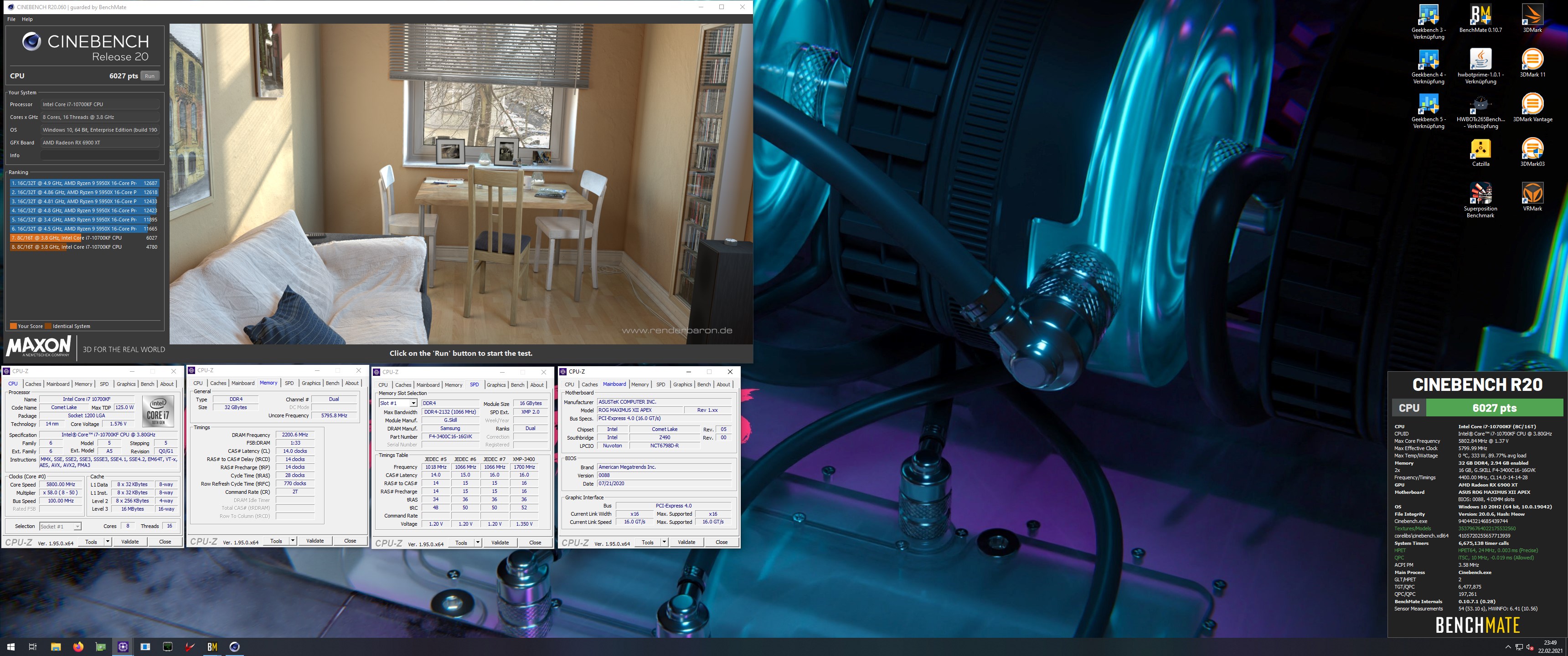Open hwbotprime-1.0.1 Java shortcut
The image size is (1568, 656).
(1480, 67)
